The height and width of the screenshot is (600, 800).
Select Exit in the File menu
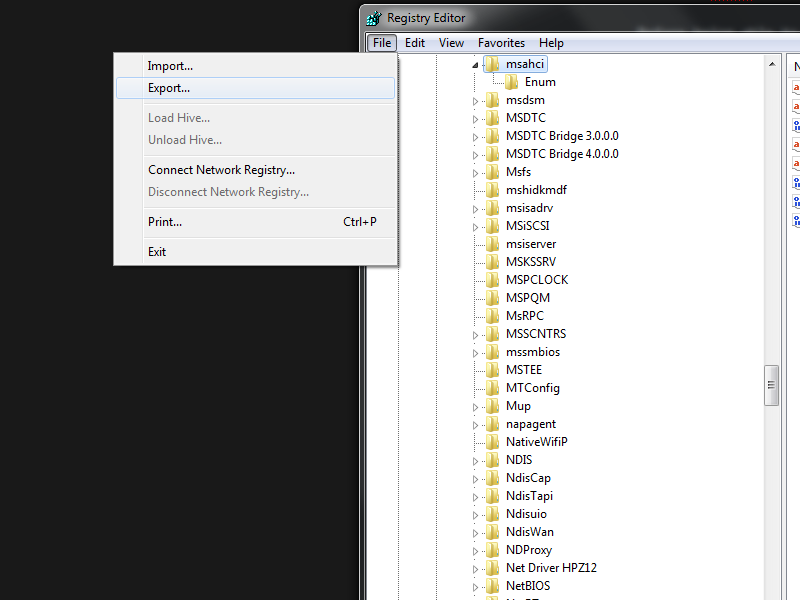click(255, 252)
